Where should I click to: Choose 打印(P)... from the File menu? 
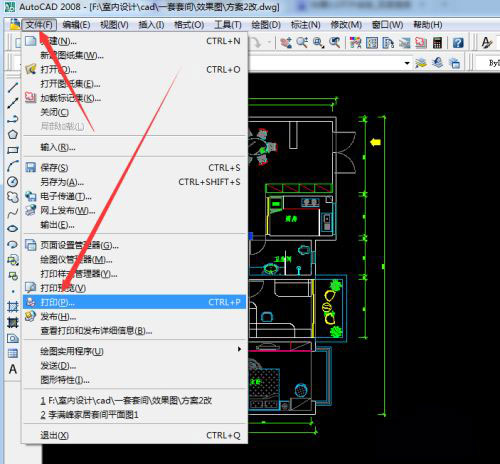pos(135,302)
